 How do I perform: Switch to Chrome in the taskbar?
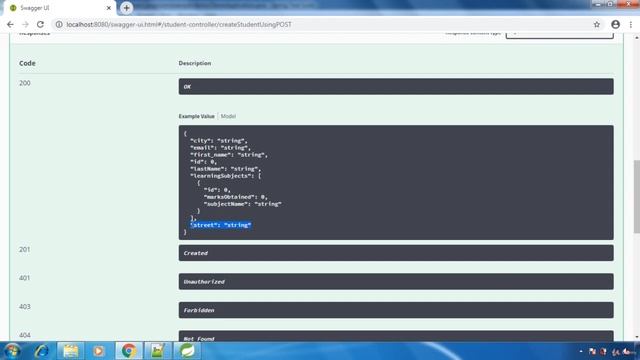[x=129, y=351]
